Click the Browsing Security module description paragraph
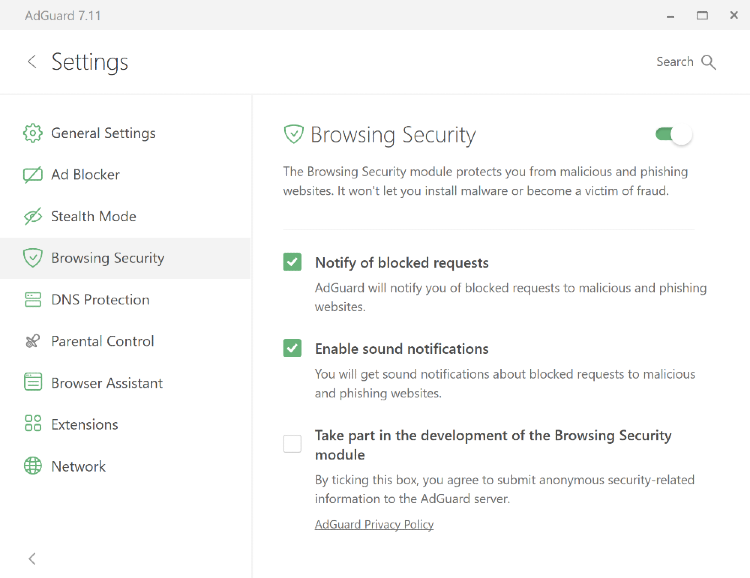750x578 pixels. [485, 181]
